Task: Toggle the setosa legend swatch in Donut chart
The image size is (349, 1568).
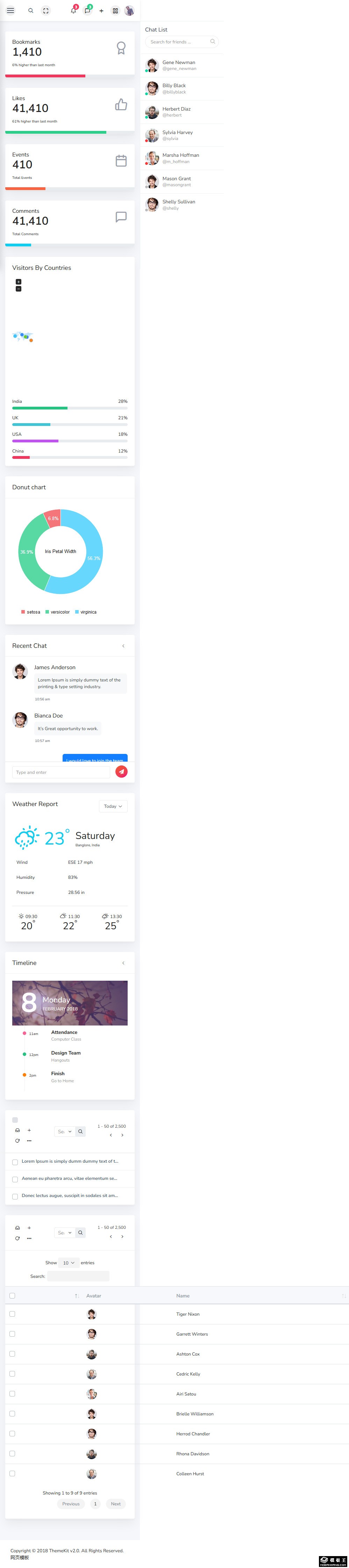Action: point(23,612)
